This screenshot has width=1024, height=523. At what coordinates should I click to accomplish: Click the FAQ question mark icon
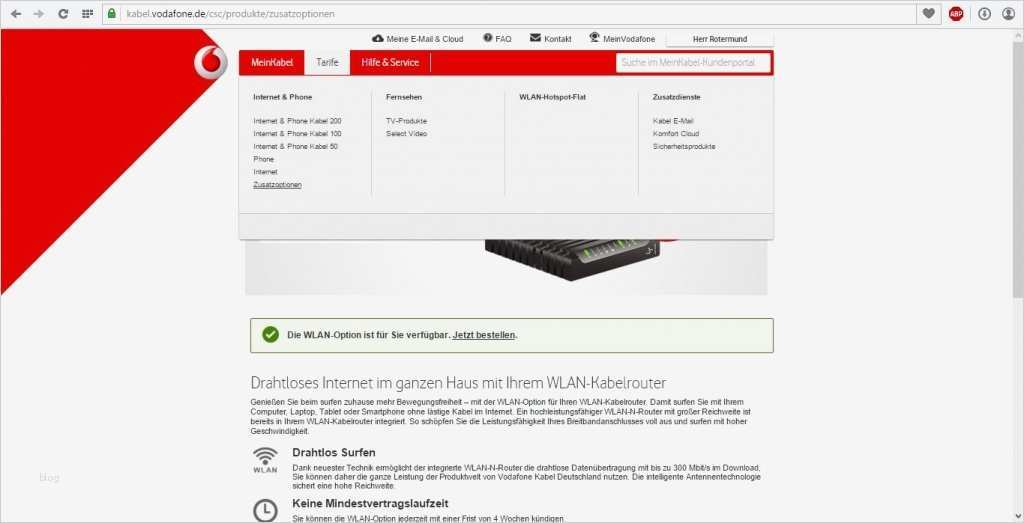pos(487,39)
